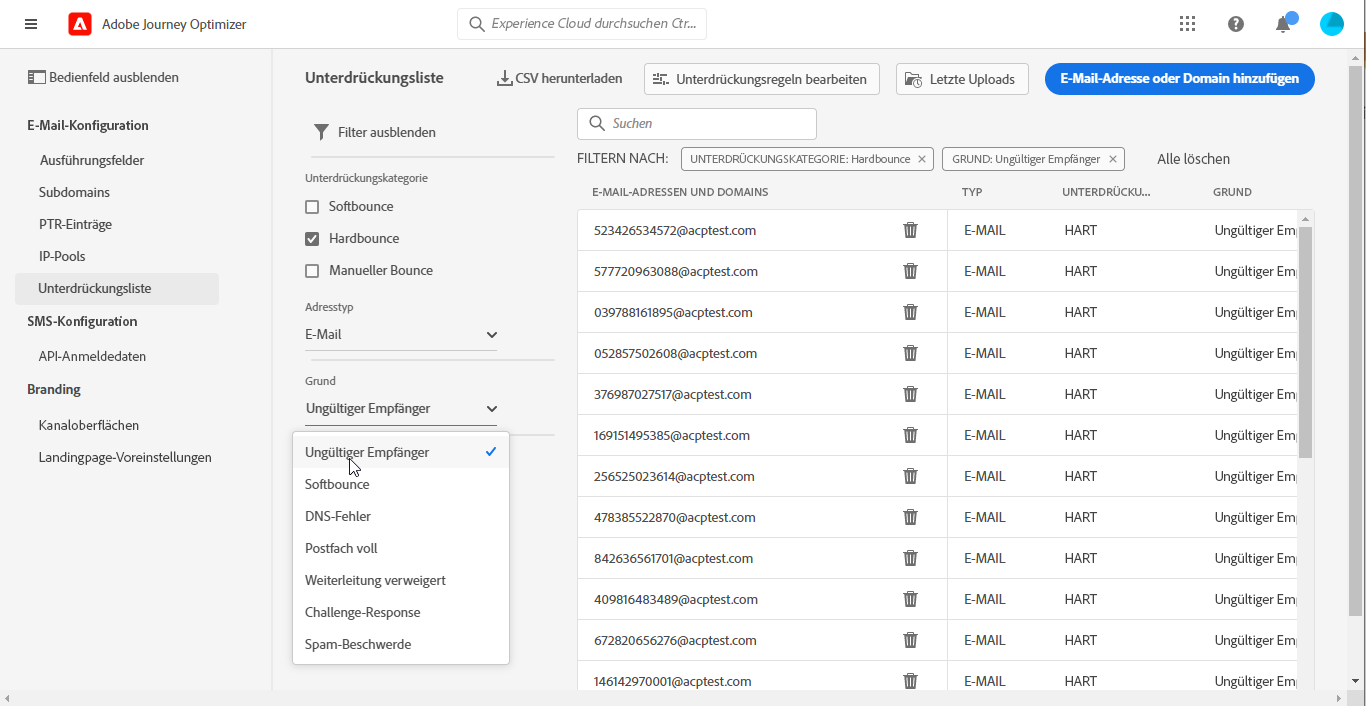
Task: Remove the Hardbounce category filter tag
Action: pyautogui.click(x=922, y=159)
